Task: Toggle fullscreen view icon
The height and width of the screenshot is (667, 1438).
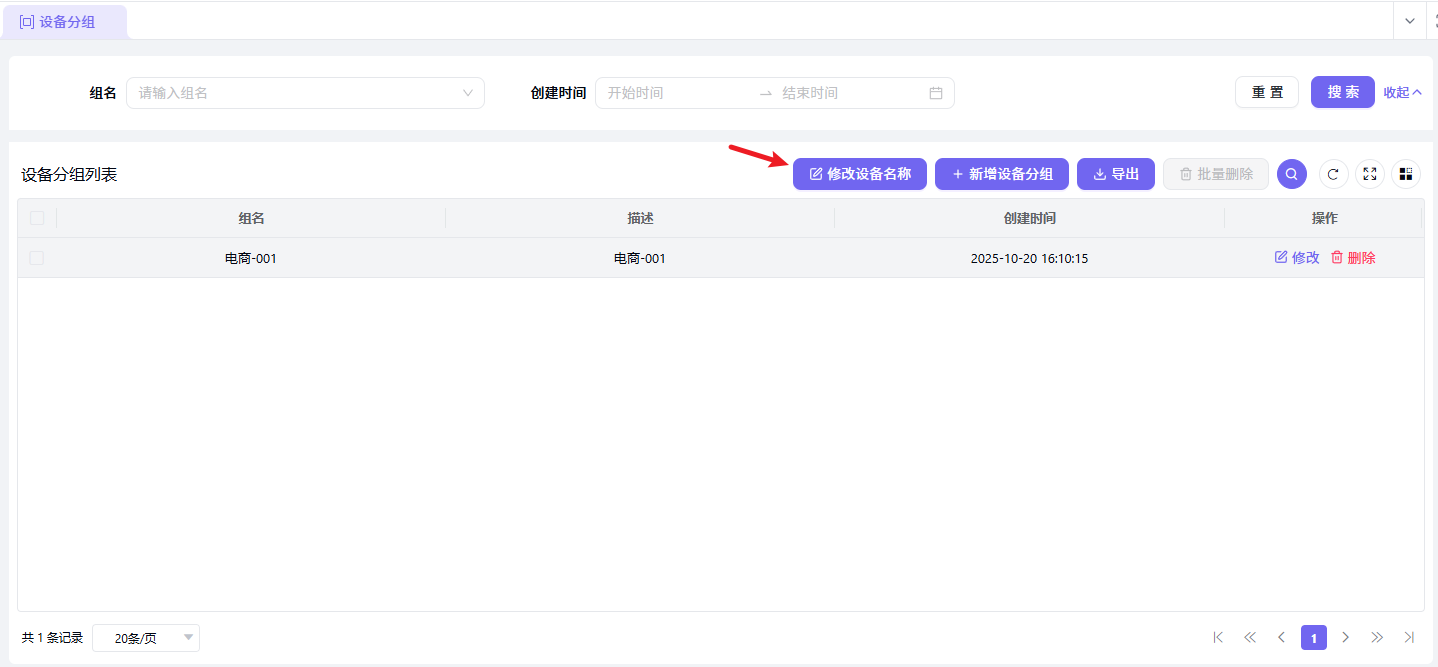Action: click(1370, 174)
